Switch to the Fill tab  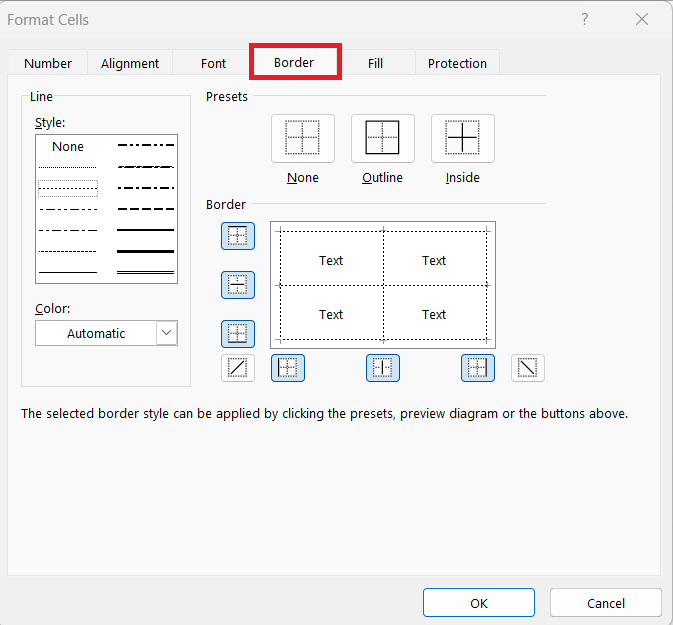pyautogui.click(x=375, y=63)
